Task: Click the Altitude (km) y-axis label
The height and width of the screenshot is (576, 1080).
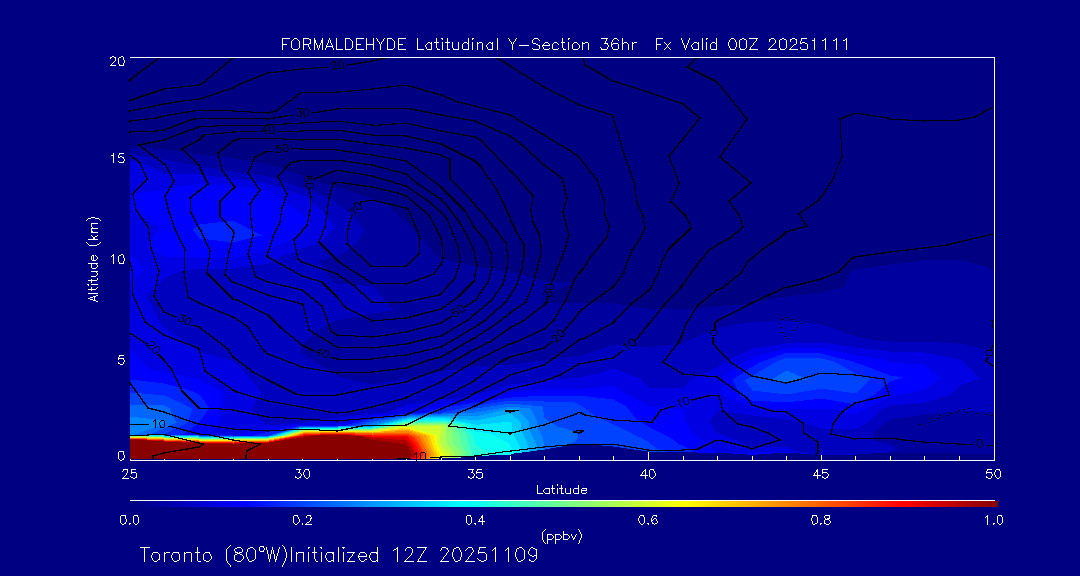Action: click(x=94, y=259)
